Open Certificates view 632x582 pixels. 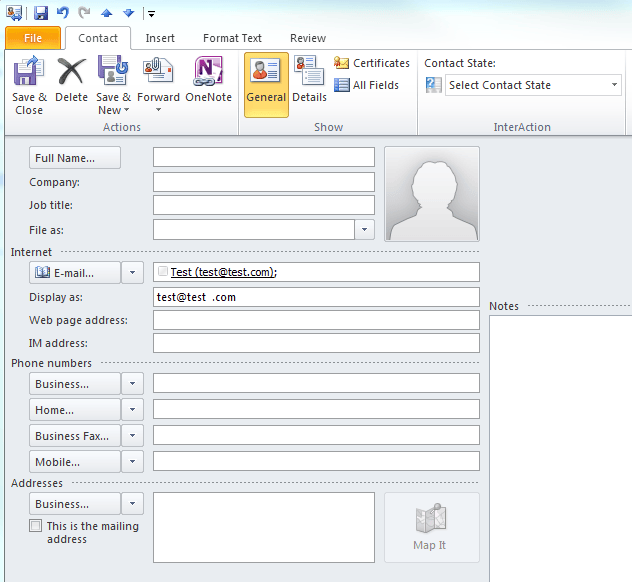372,63
